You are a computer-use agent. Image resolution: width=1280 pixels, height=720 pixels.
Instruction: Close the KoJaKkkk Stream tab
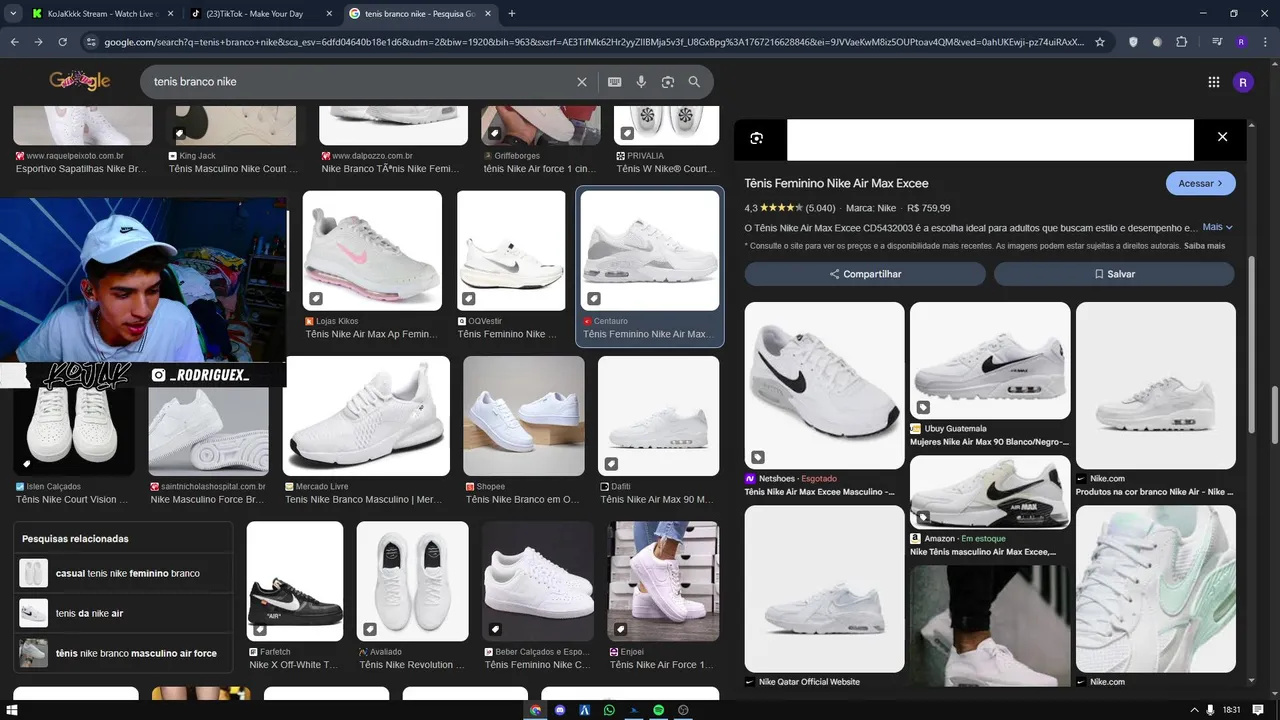pyautogui.click(x=169, y=13)
